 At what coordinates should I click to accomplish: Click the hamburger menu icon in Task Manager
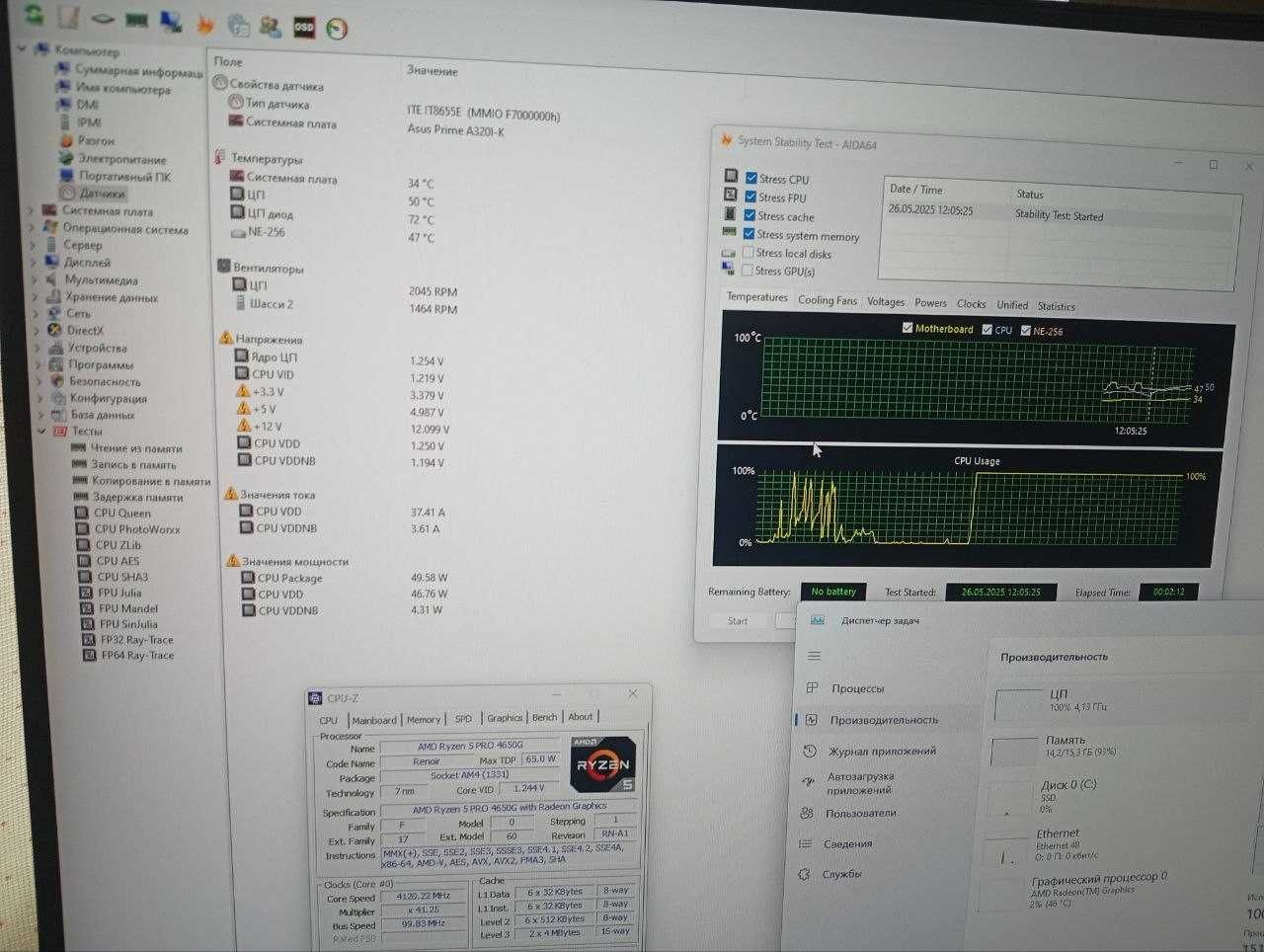click(814, 656)
